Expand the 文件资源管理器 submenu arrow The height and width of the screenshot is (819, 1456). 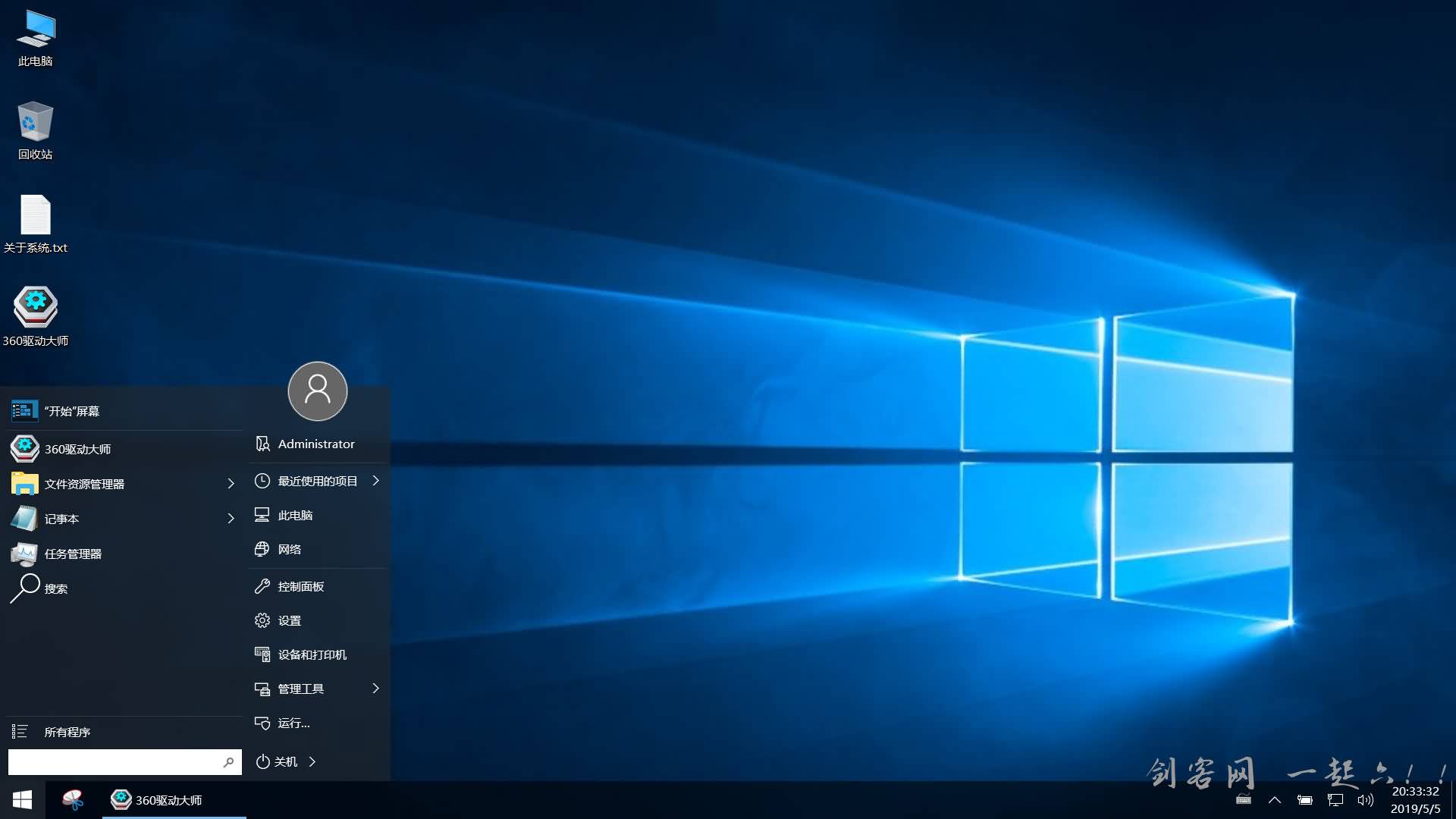click(231, 484)
